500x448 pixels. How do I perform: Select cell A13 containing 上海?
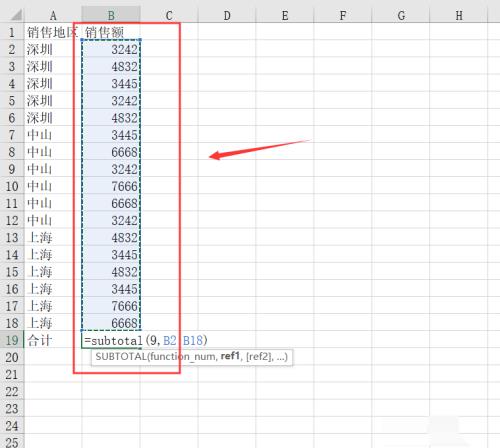53,237
